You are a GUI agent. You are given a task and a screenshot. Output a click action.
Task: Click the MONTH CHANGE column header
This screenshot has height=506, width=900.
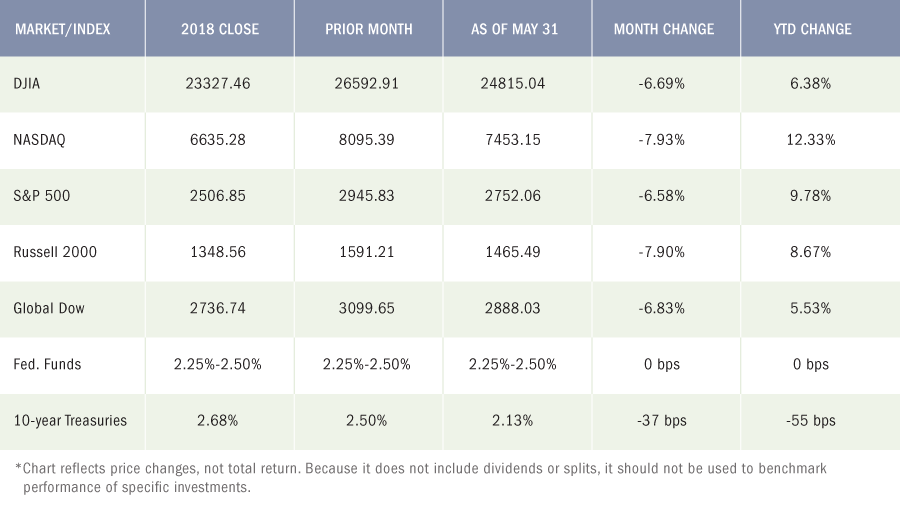click(664, 29)
